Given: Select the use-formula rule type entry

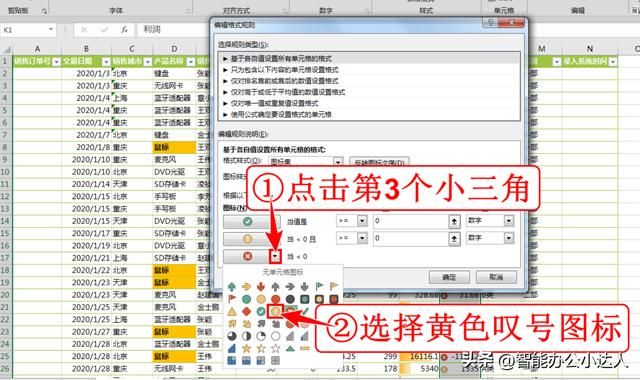Looking at the screenshot, I should [x=369, y=115].
